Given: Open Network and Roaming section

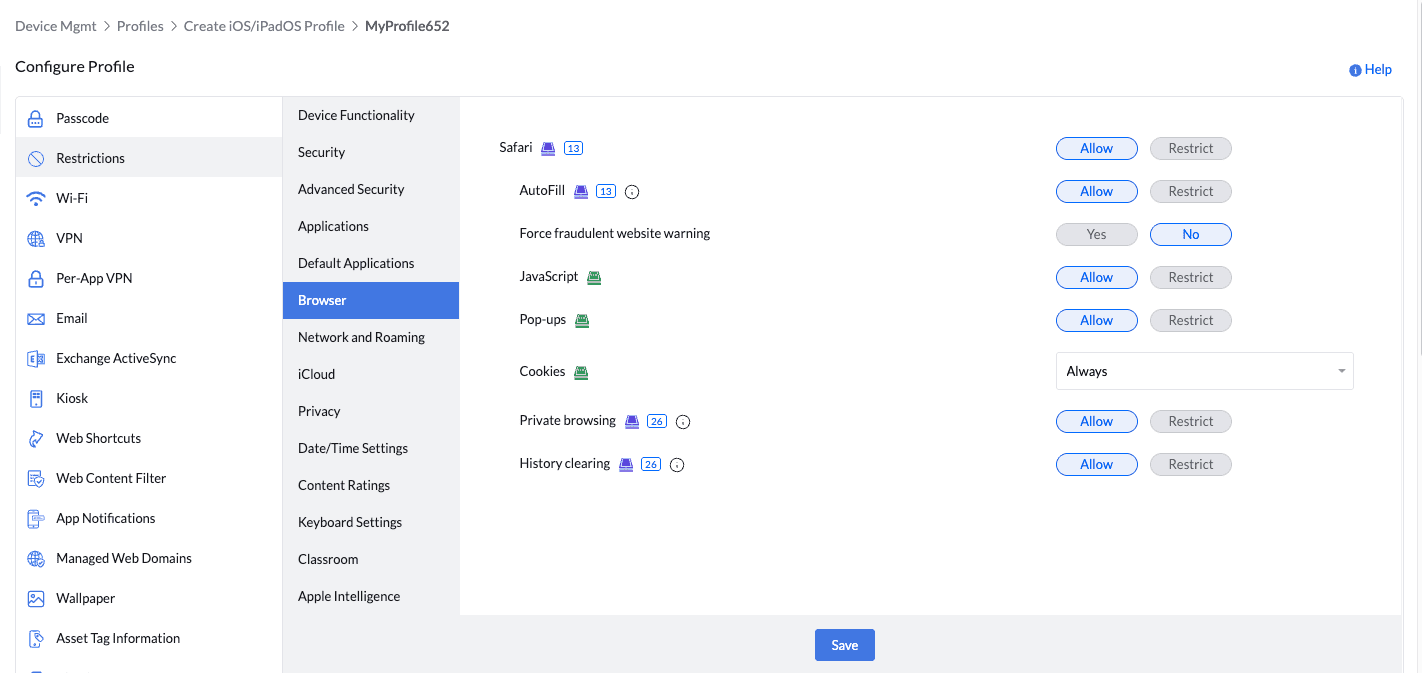Looking at the screenshot, I should (x=371, y=337).
